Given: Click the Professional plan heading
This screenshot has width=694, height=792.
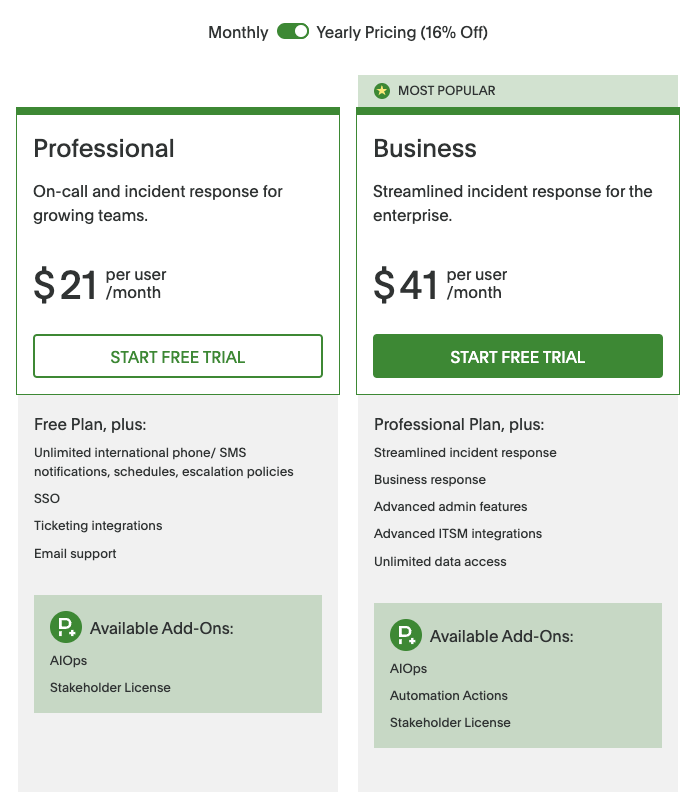Looking at the screenshot, I should click(x=104, y=149).
